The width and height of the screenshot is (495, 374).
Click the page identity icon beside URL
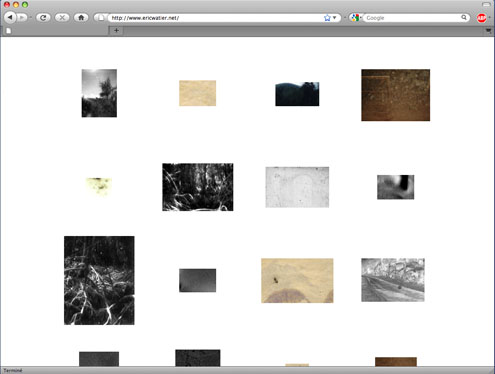tap(101, 18)
